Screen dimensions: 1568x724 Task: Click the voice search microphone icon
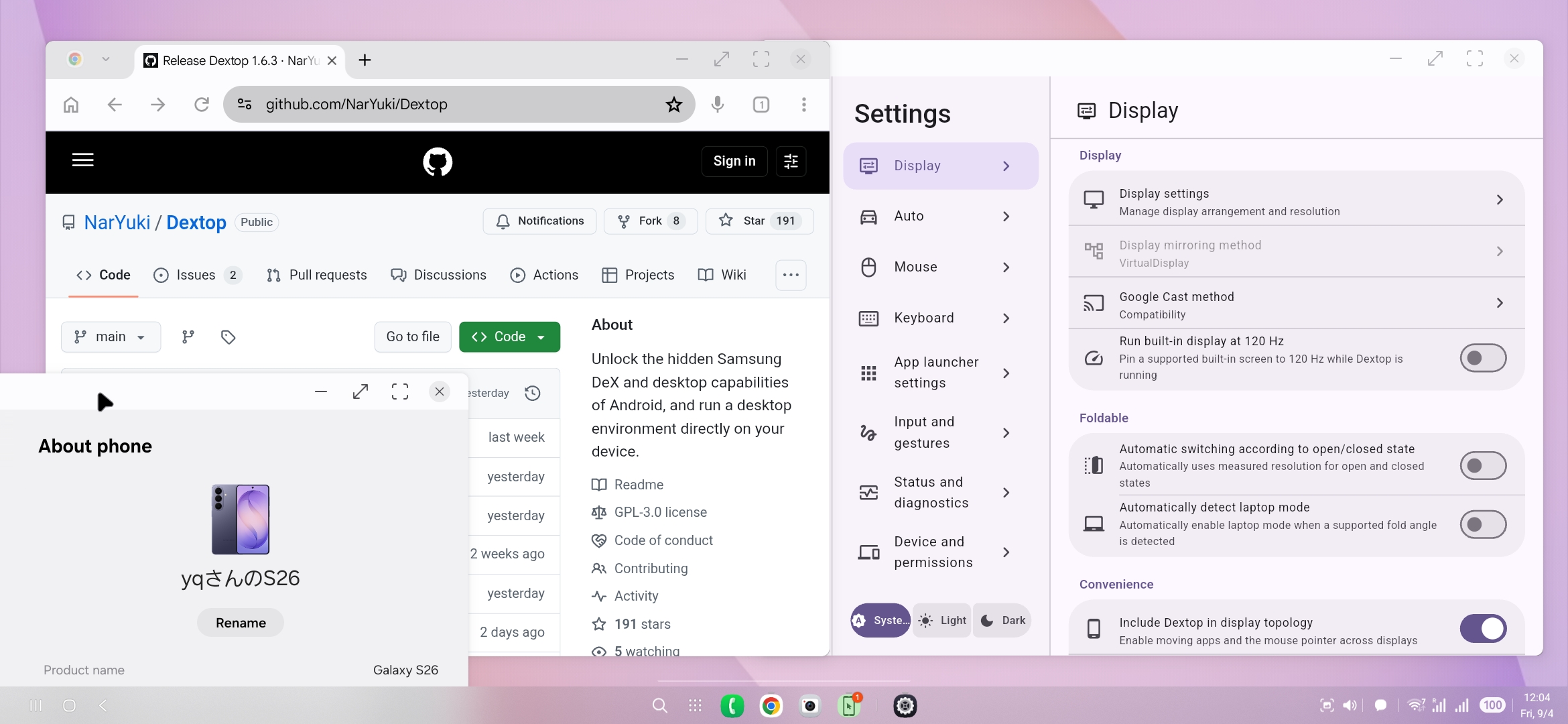pos(718,105)
